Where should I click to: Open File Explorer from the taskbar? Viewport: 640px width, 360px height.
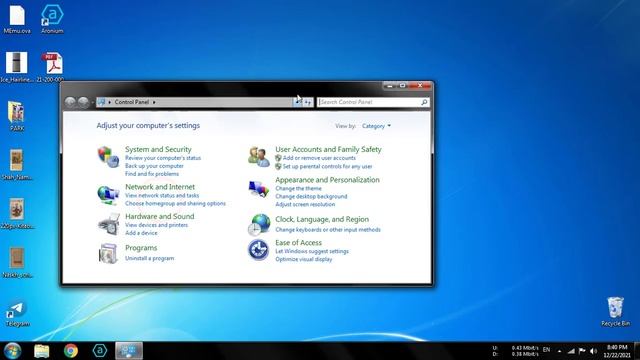[x=41, y=351]
